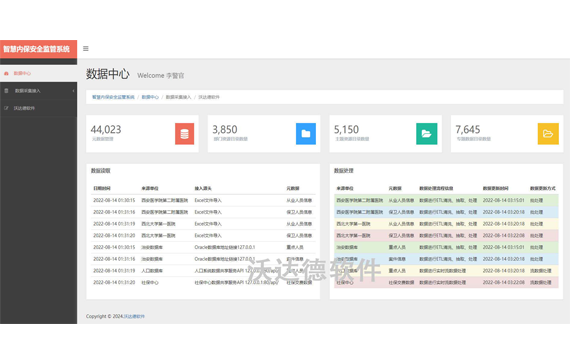Screen dimensions: 570x360
Task: Open the 数据中心 sidebar menu item
Action: (x=39, y=73)
